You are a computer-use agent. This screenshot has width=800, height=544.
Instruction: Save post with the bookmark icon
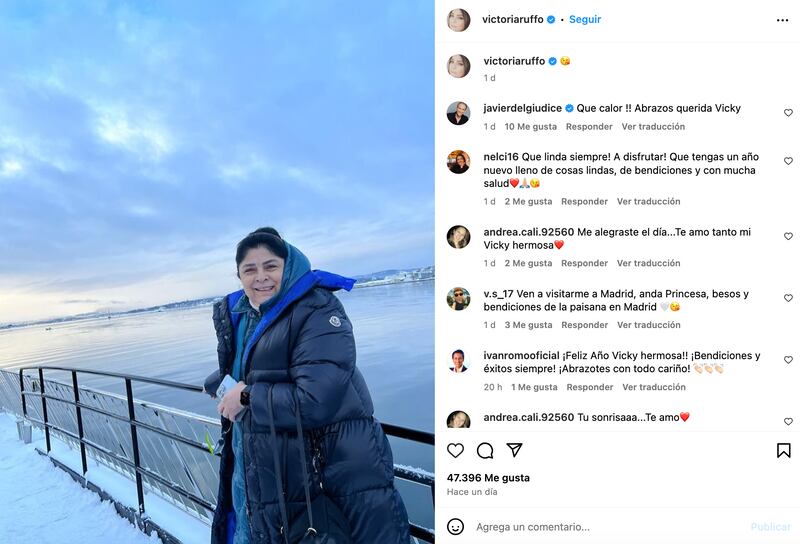click(784, 451)
